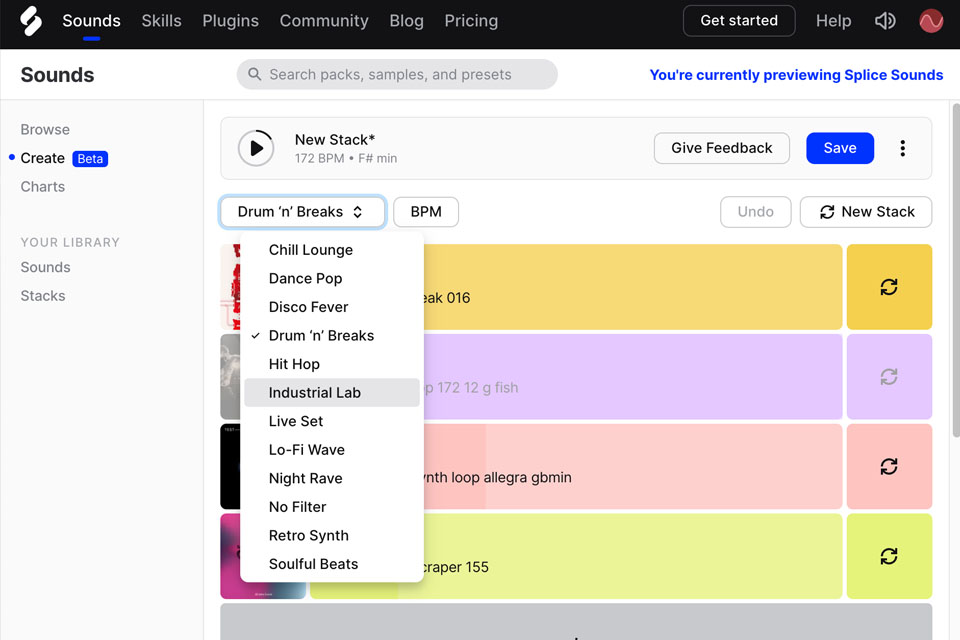
Task: Choose Hit Hop style
Action: 332,364
